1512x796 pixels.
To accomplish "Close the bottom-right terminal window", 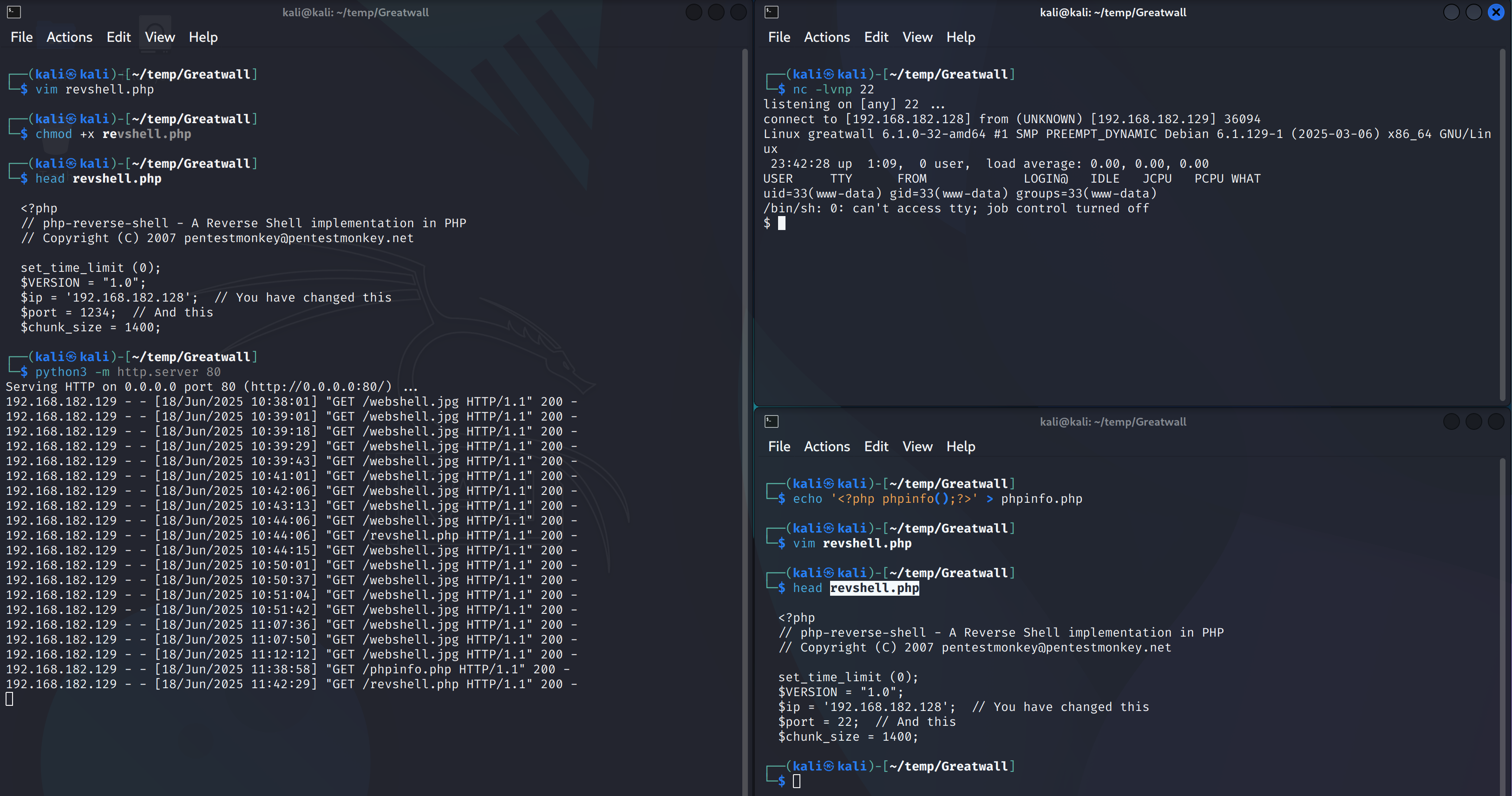I will coord(1496,421).
